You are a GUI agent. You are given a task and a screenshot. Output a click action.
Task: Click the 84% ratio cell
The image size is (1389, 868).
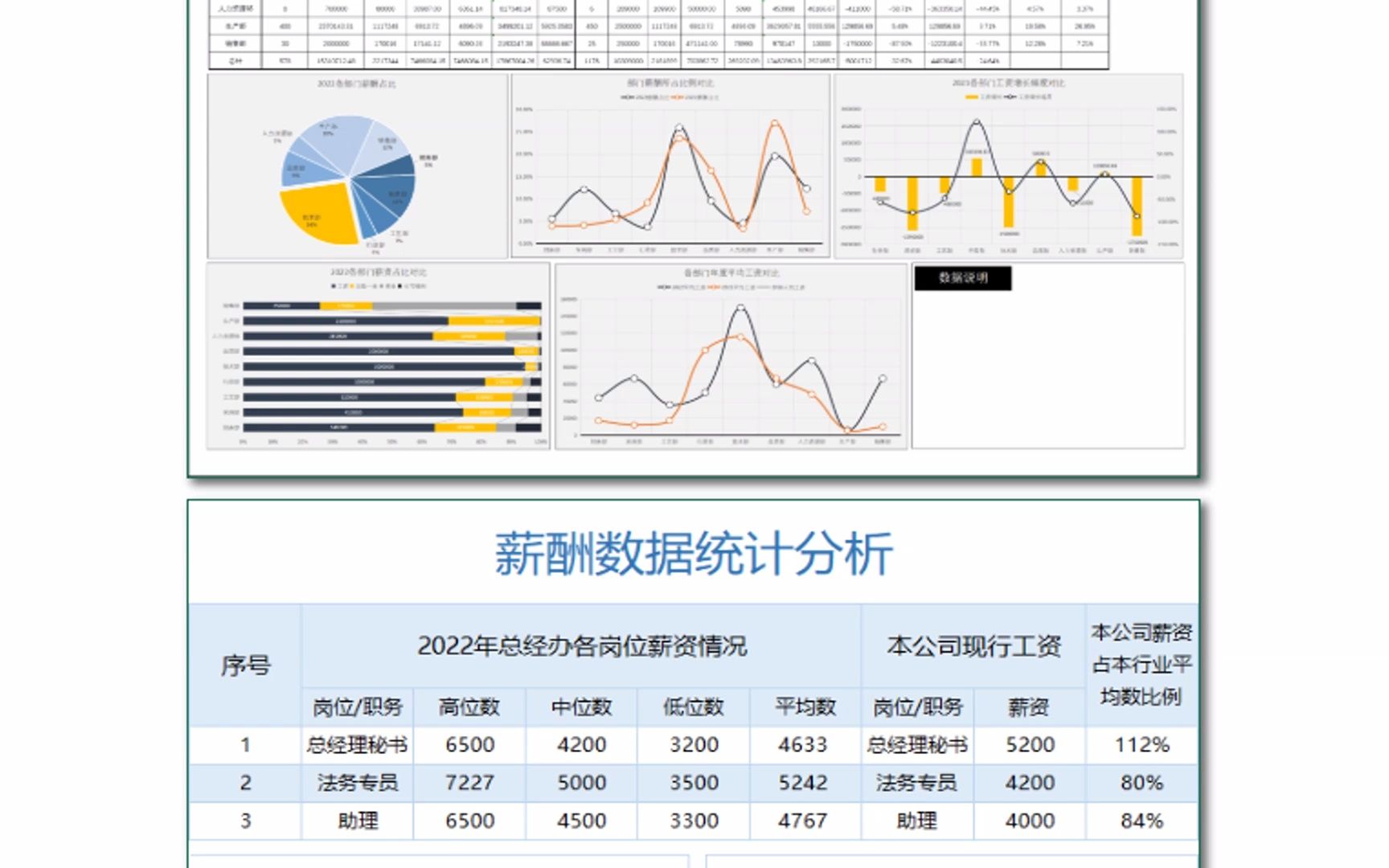click(1141, 821)
